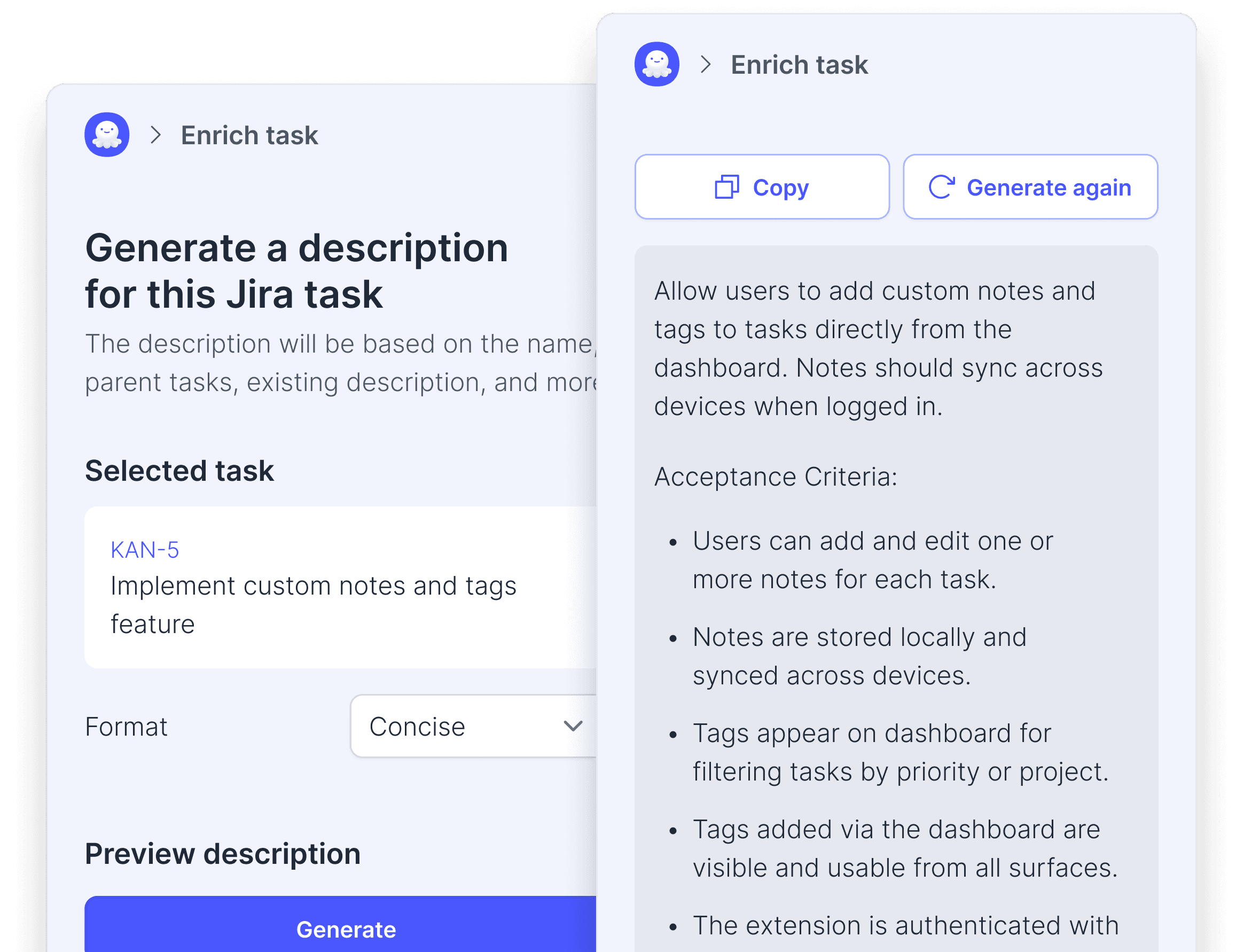Click the octopus logo in left panel
1236x952 pixels.
pyautogui.click(x=107, y=135)
